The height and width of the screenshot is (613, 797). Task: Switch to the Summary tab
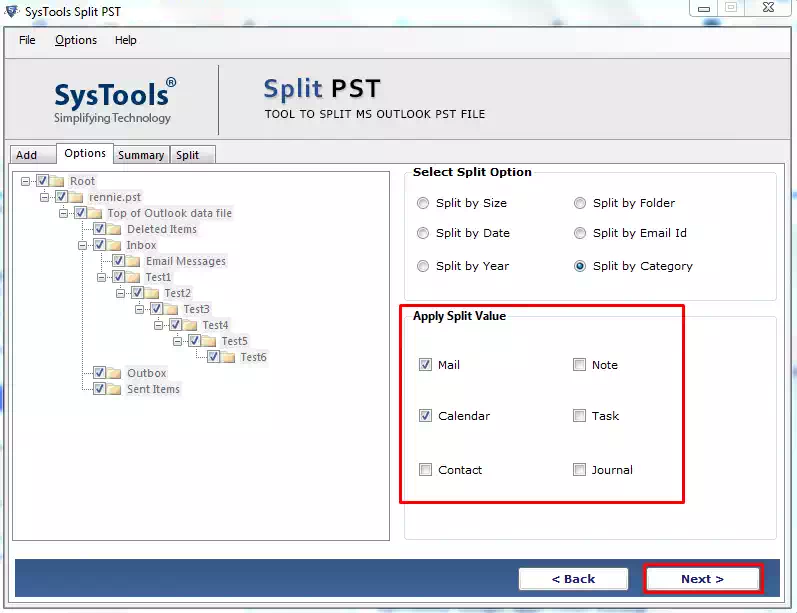pos(141,155)
